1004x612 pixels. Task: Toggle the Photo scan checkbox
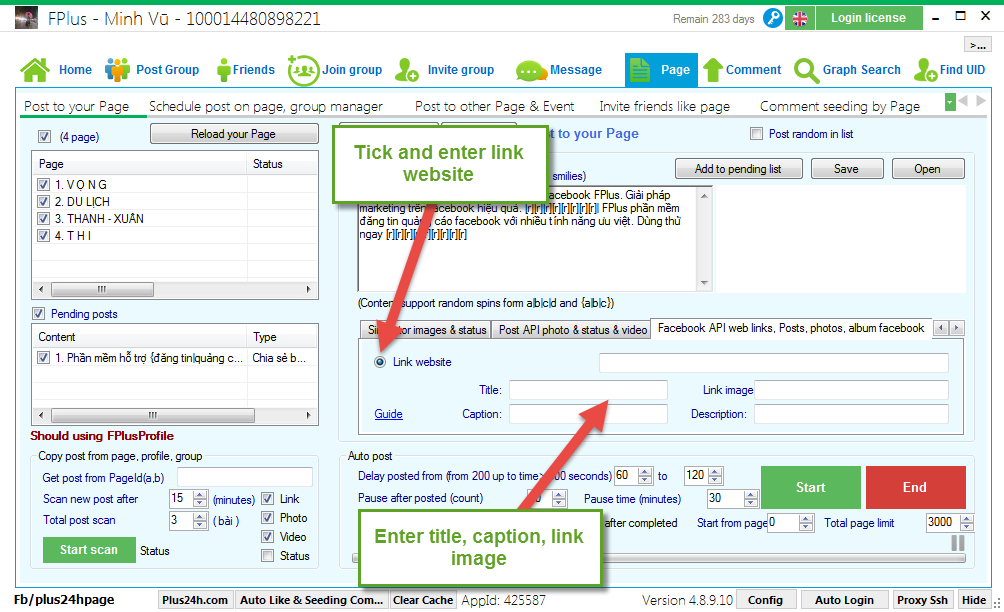(268, 518)
